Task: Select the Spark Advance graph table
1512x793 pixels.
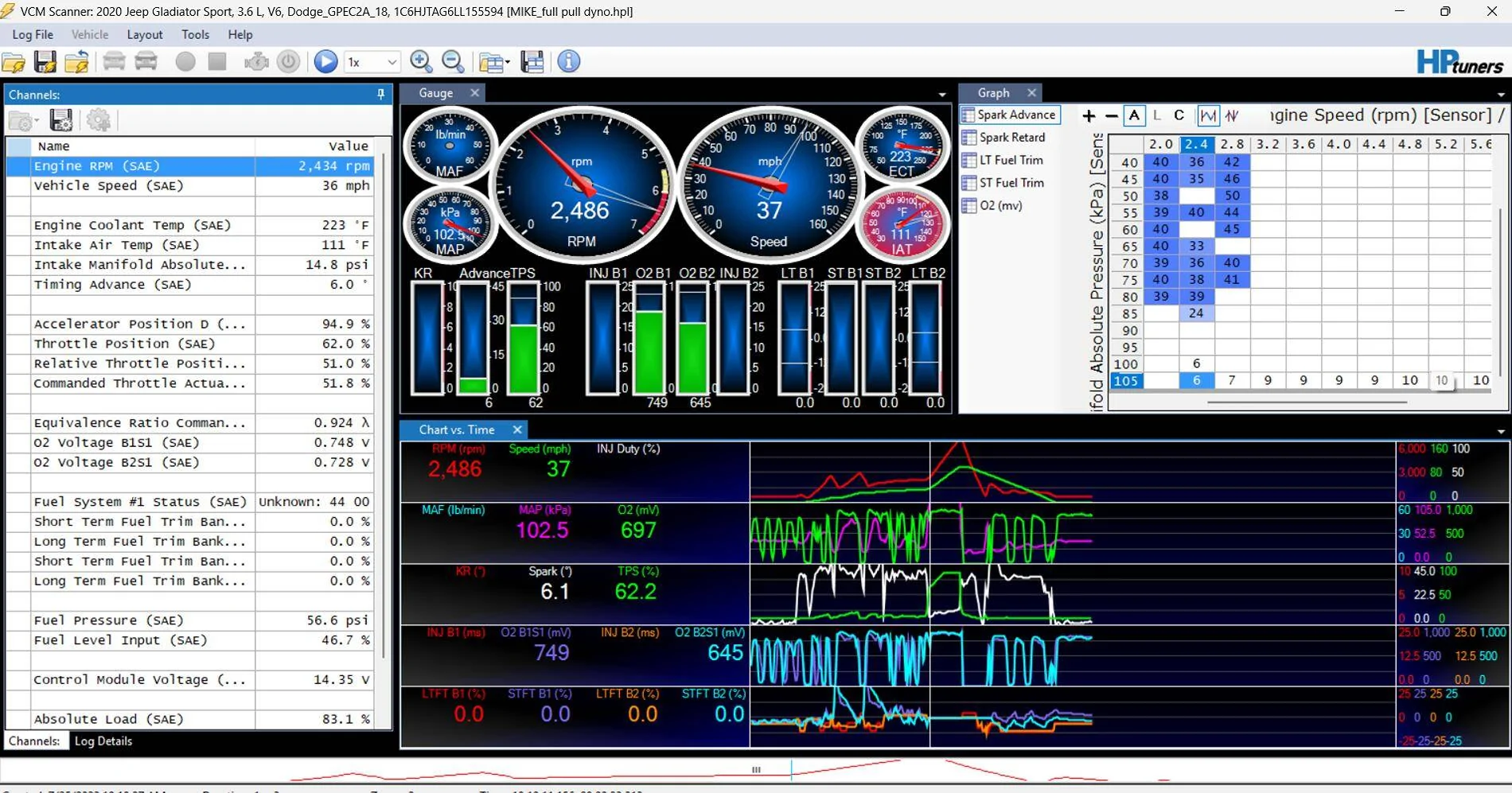Action: point(1010,115)
